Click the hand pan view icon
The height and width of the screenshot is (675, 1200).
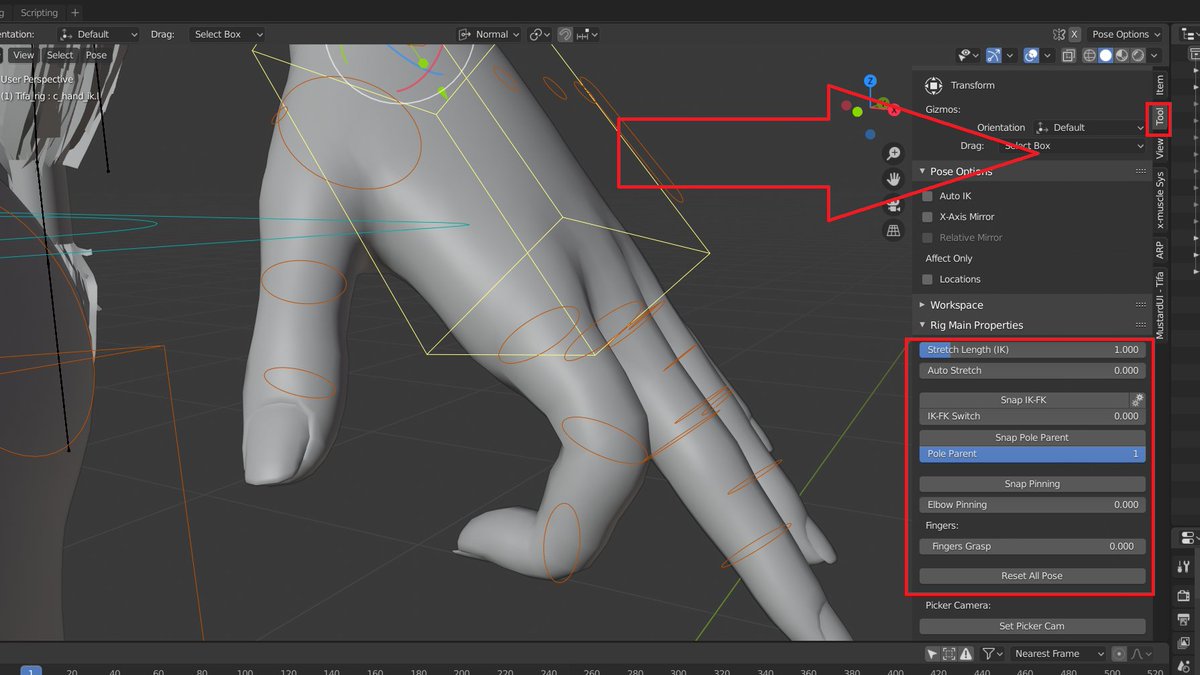894,179
